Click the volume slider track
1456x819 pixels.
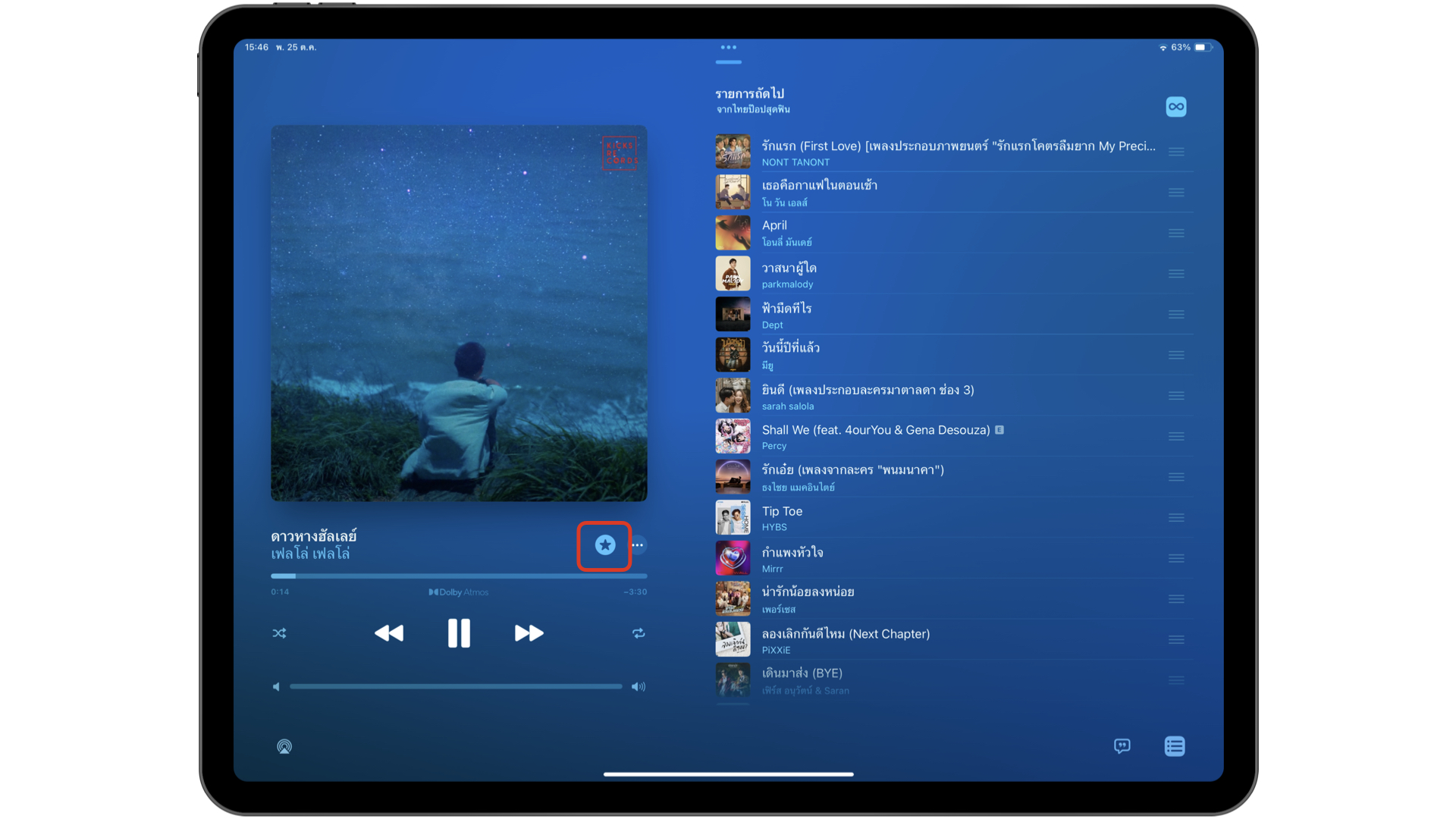[455, 687]
